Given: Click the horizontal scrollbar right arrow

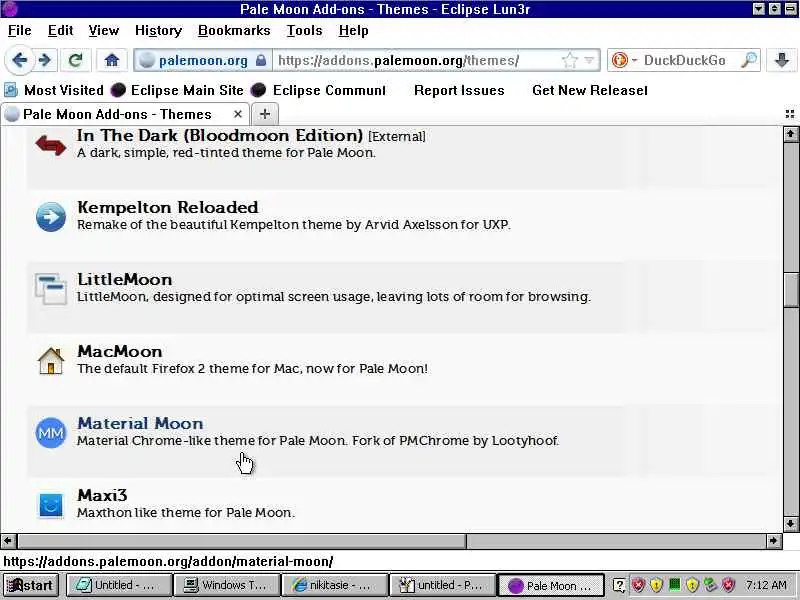Looking at the screenshot, I should 774,540.
